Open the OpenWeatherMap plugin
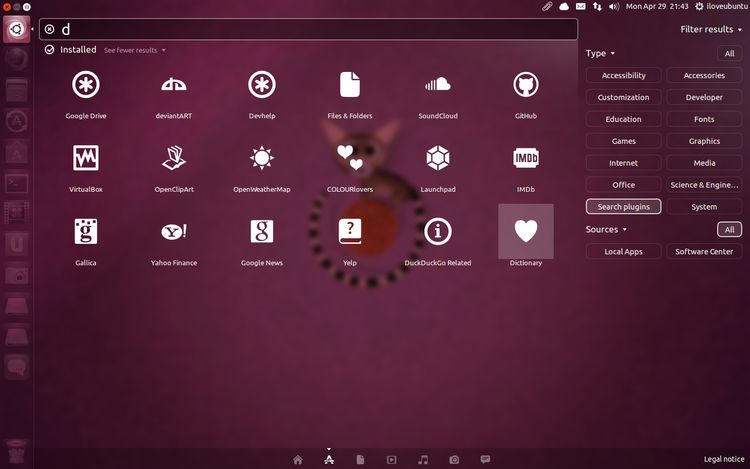Screen dimensions: 750x469 pos(262,158)
